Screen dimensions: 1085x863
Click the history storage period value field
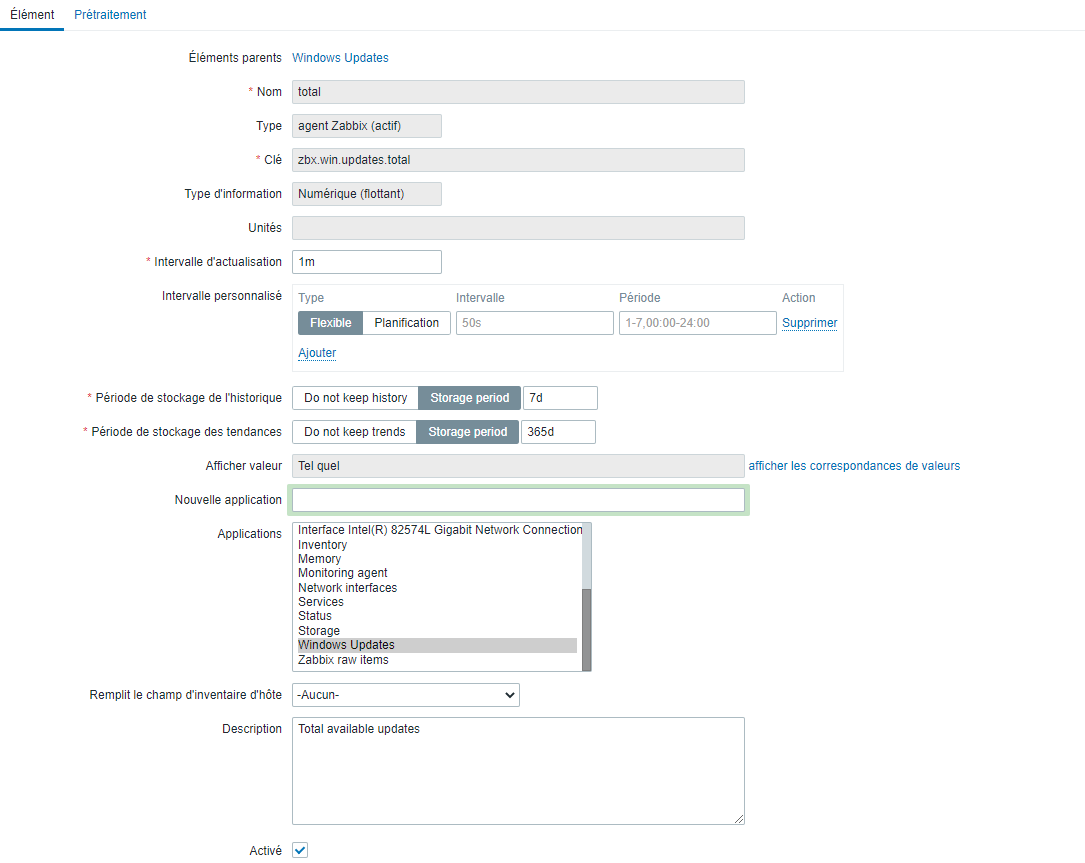click(x=560, y=398)
